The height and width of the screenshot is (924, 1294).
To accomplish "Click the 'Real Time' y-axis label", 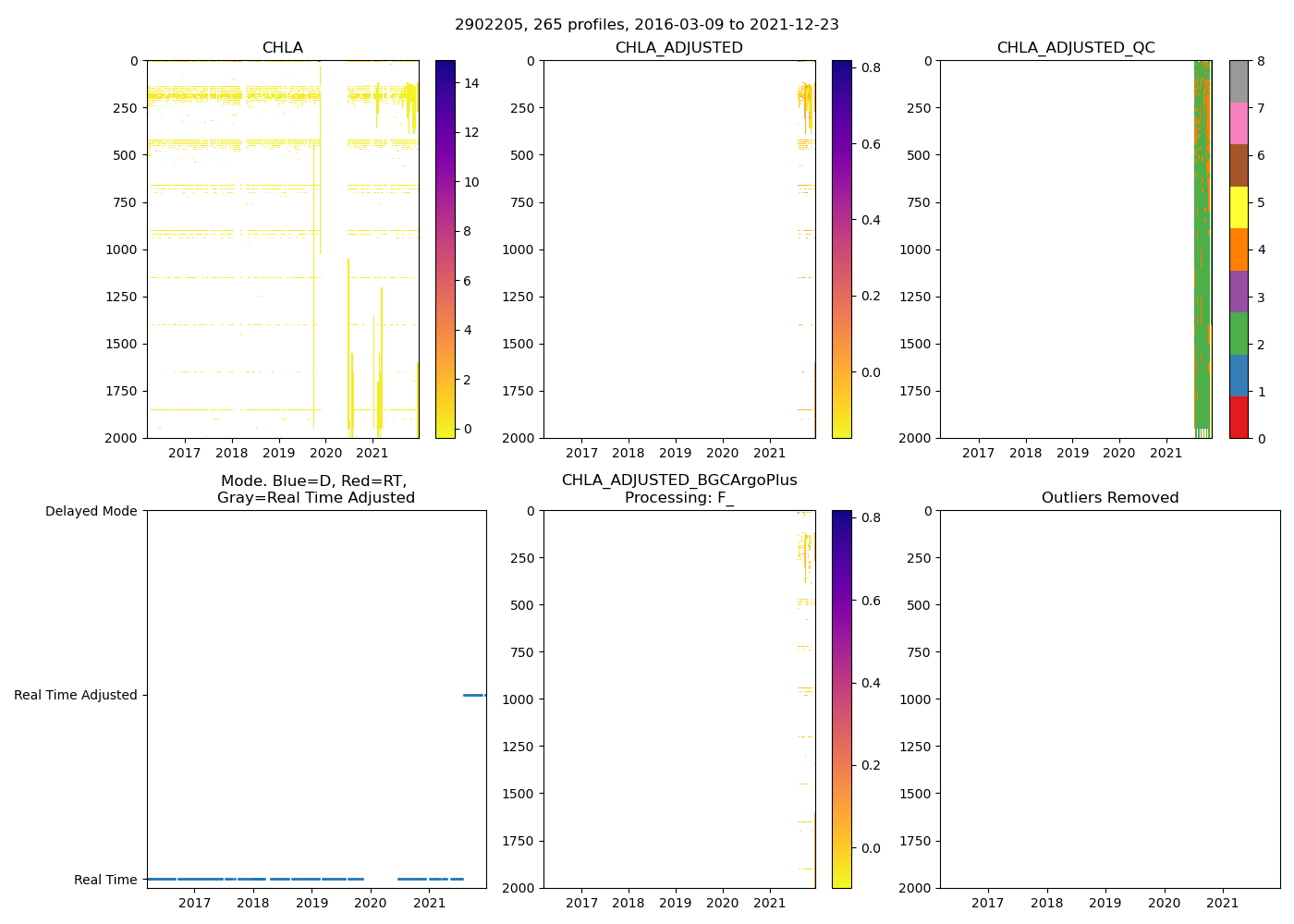I will click(105, 880).
